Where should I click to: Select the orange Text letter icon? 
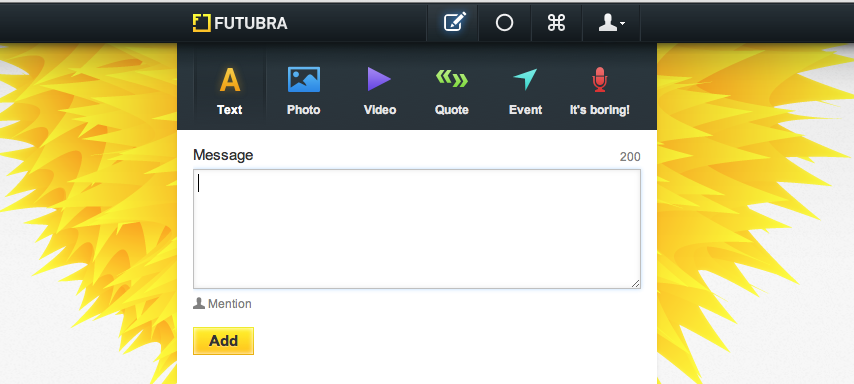[230, 80]
